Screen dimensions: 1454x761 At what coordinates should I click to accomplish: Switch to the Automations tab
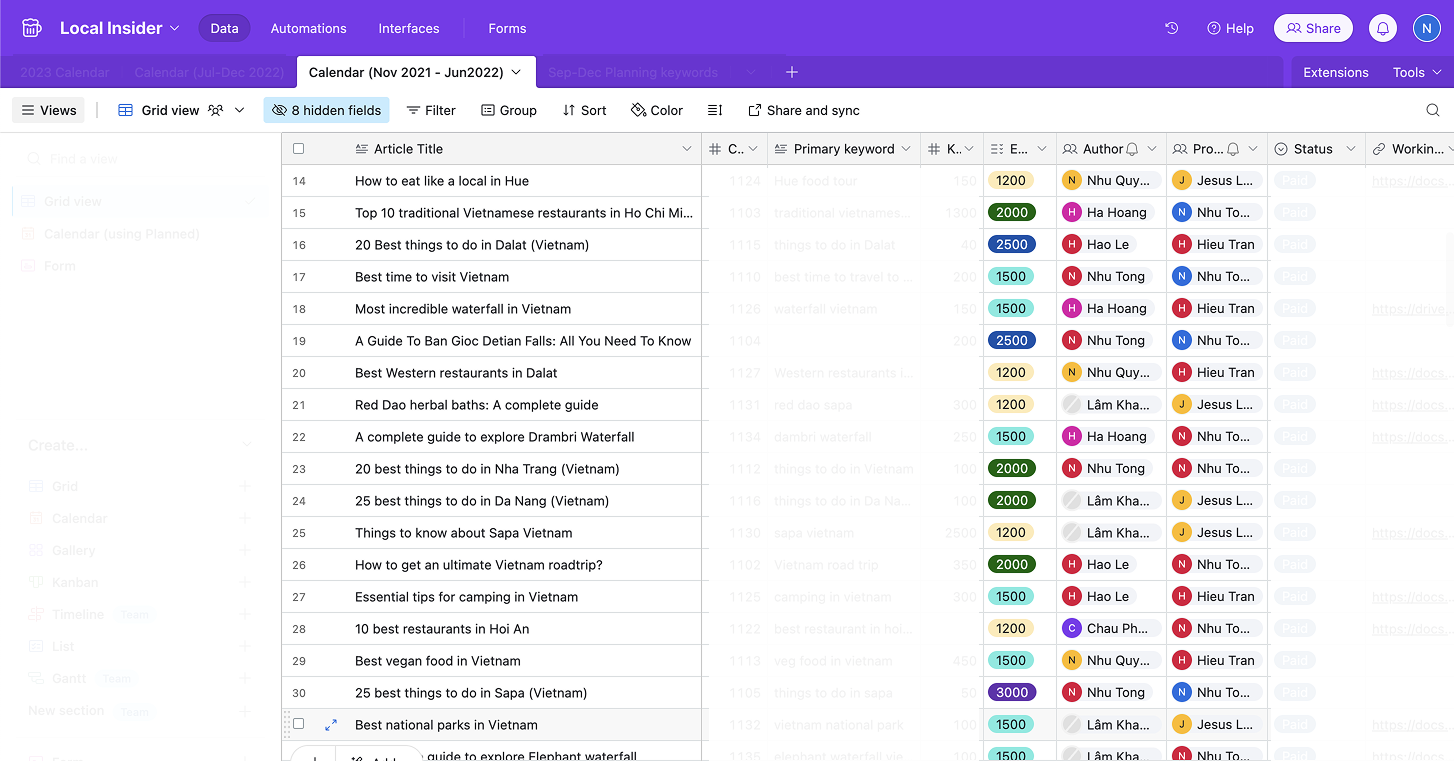tap(308, 28)
